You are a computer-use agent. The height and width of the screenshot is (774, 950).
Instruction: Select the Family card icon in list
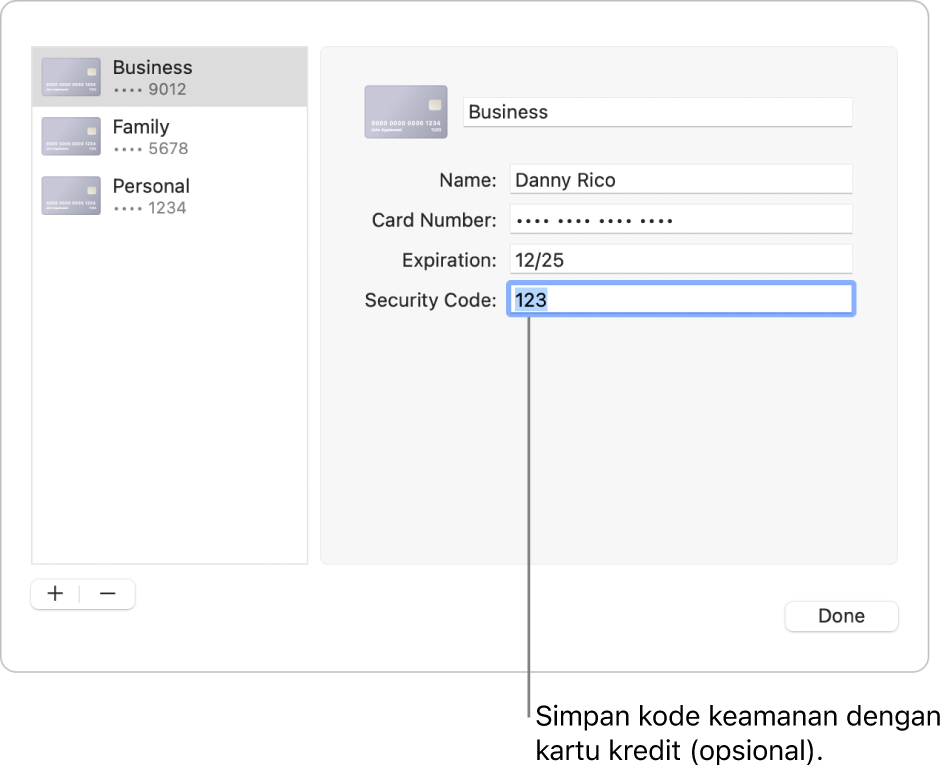[71, 136]
